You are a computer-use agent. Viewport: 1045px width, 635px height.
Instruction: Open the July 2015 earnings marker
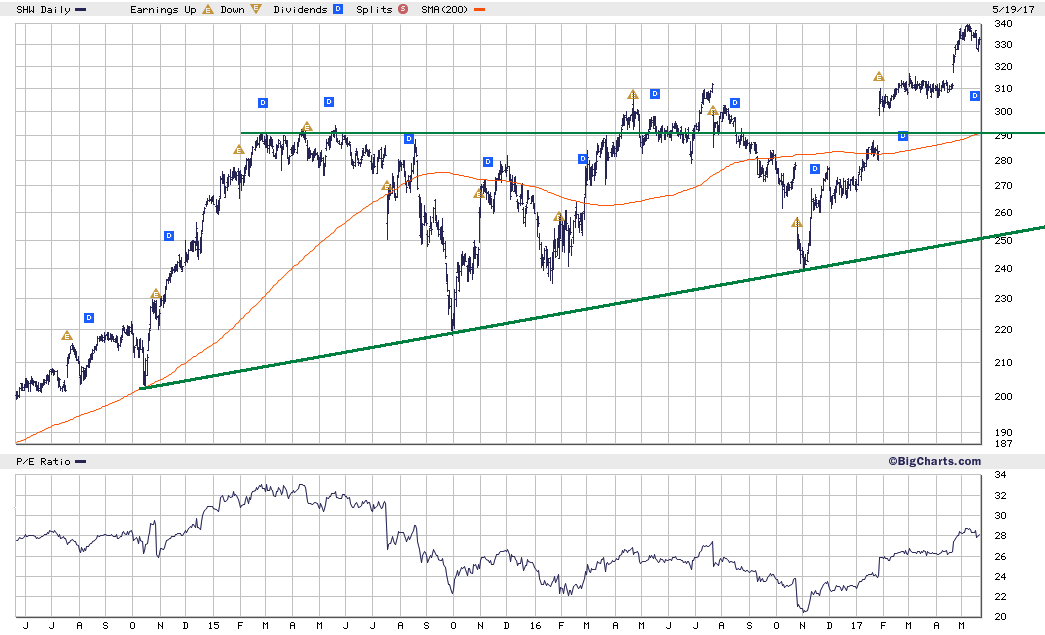click(387, 185)
